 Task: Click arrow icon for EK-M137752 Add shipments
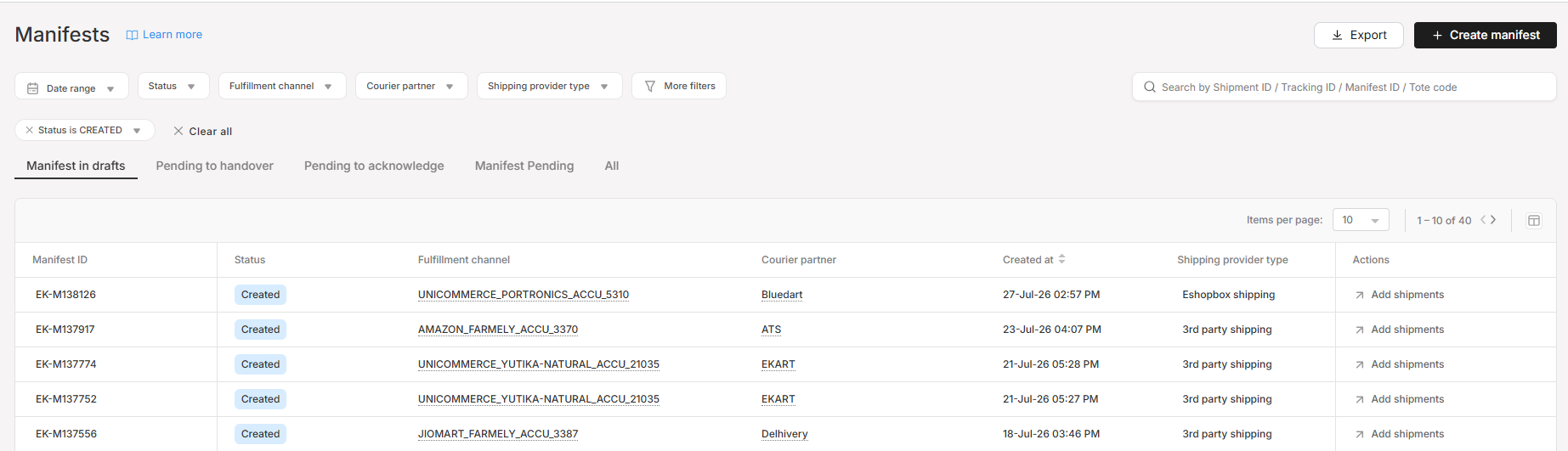[x=1360, y=399]
